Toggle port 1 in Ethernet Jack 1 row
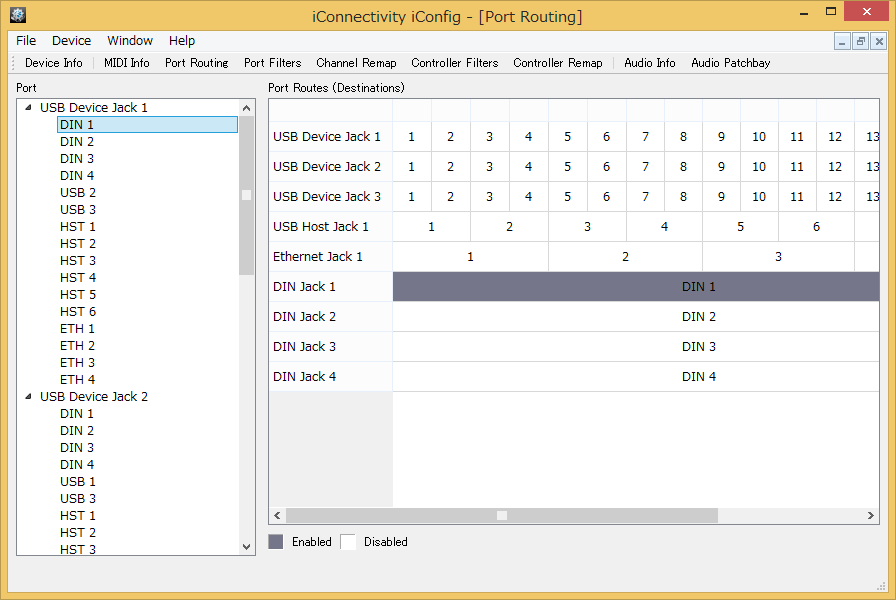Viewport: 896px width, 600px height. (470, 257)
